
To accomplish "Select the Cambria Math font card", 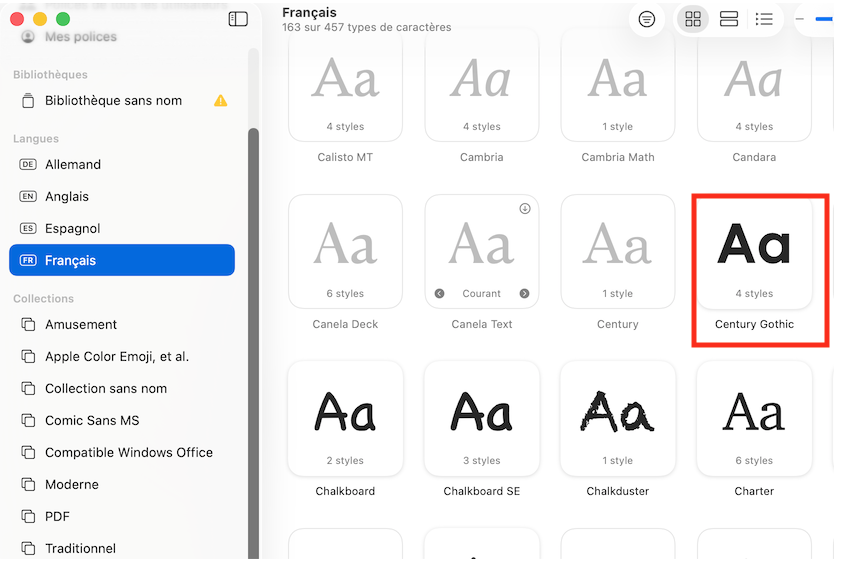I will point(618,87).
